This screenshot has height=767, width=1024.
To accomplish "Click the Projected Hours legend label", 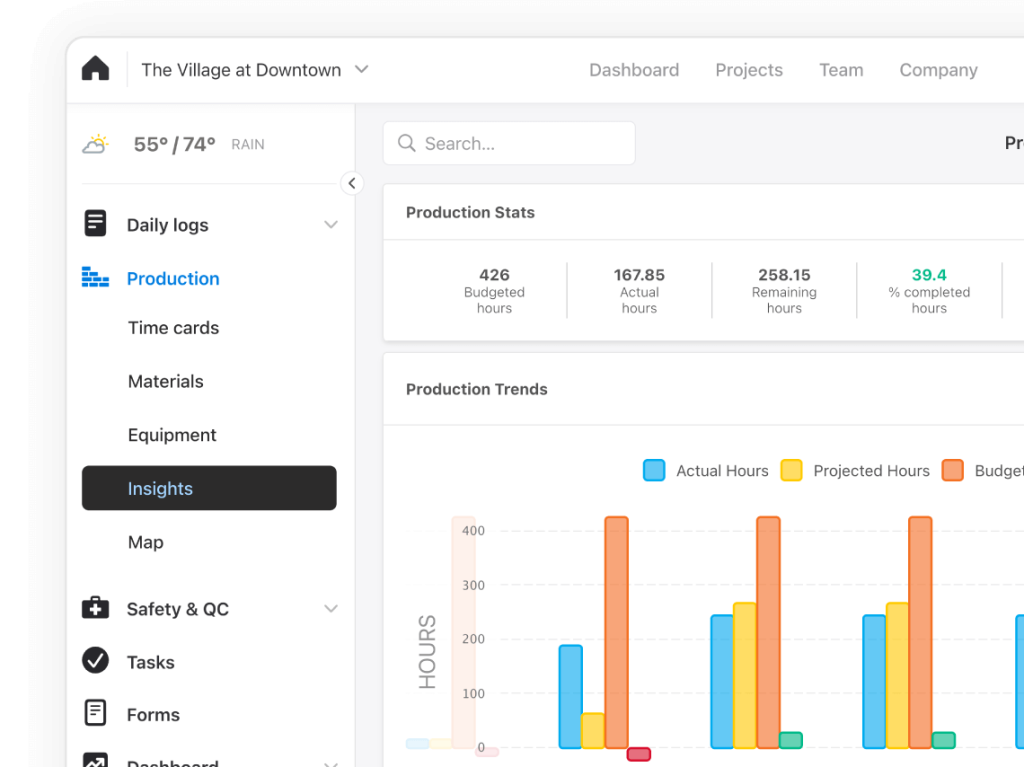I will point(872,471).
